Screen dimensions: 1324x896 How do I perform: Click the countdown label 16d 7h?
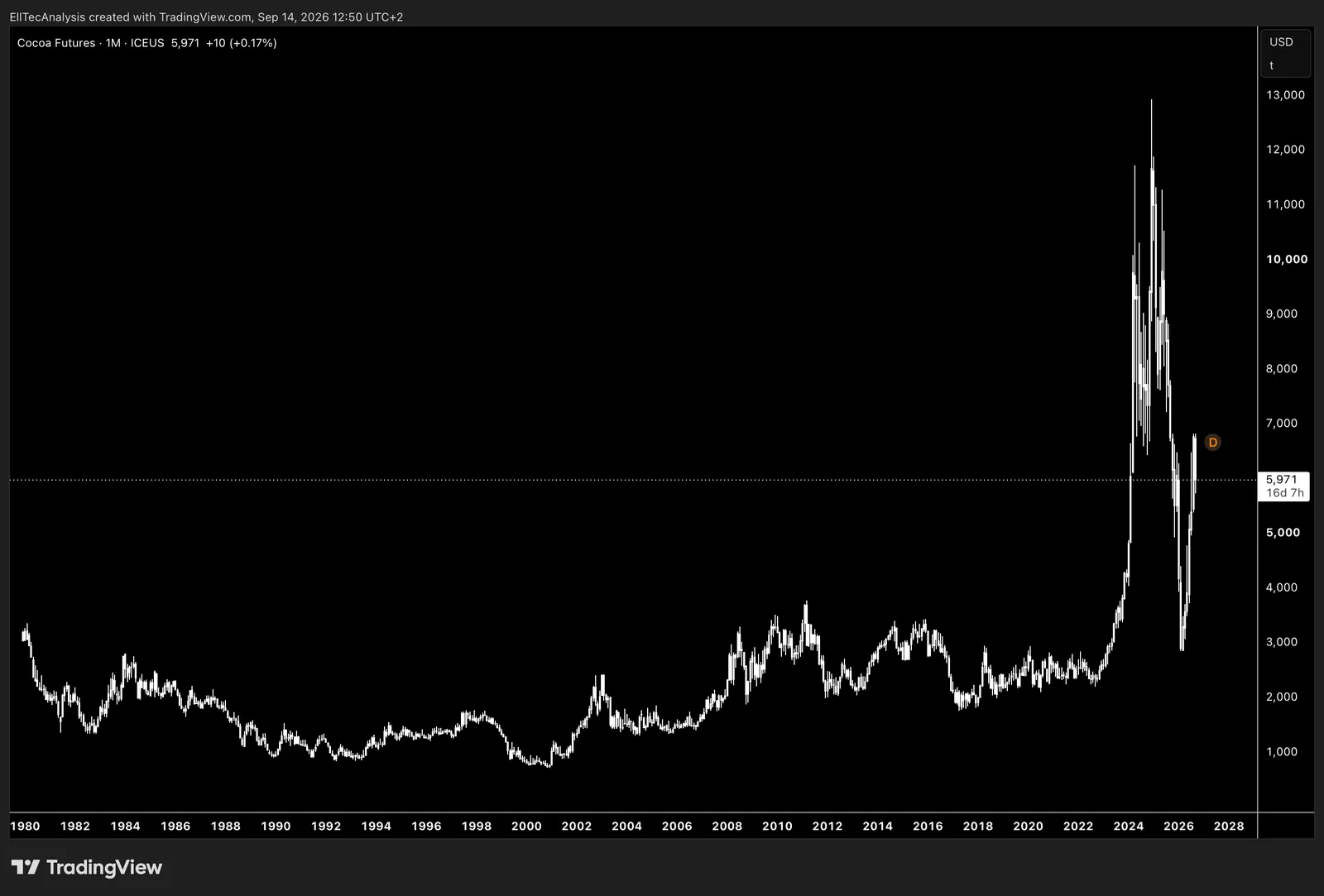point(1285,493)
